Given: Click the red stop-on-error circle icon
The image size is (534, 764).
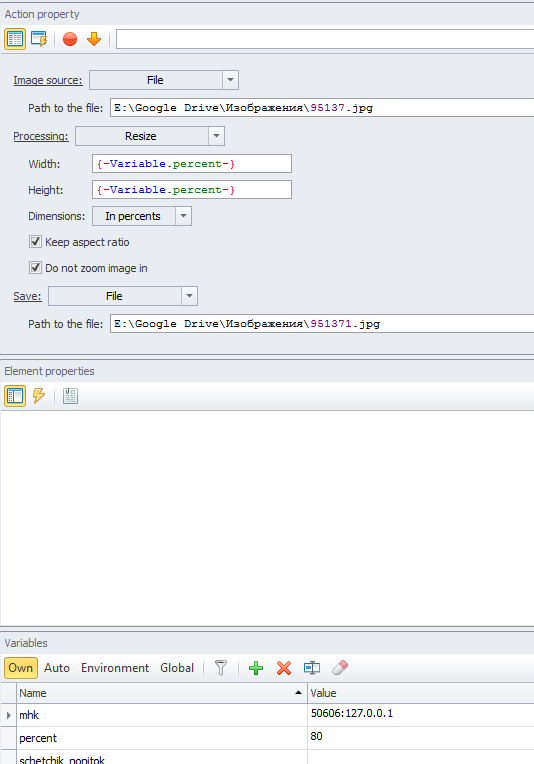Looking at the screenshot, I should tap(70, 39).
